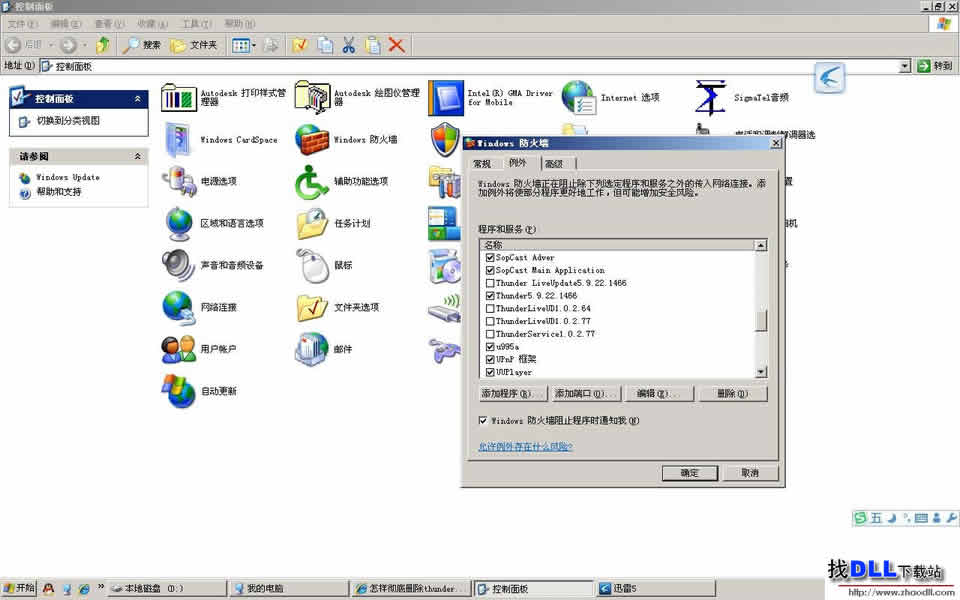The width and height of the screenshot is (960, 600).
Task: Click the 添加端口 button
Action: click(x=585, y=394)
